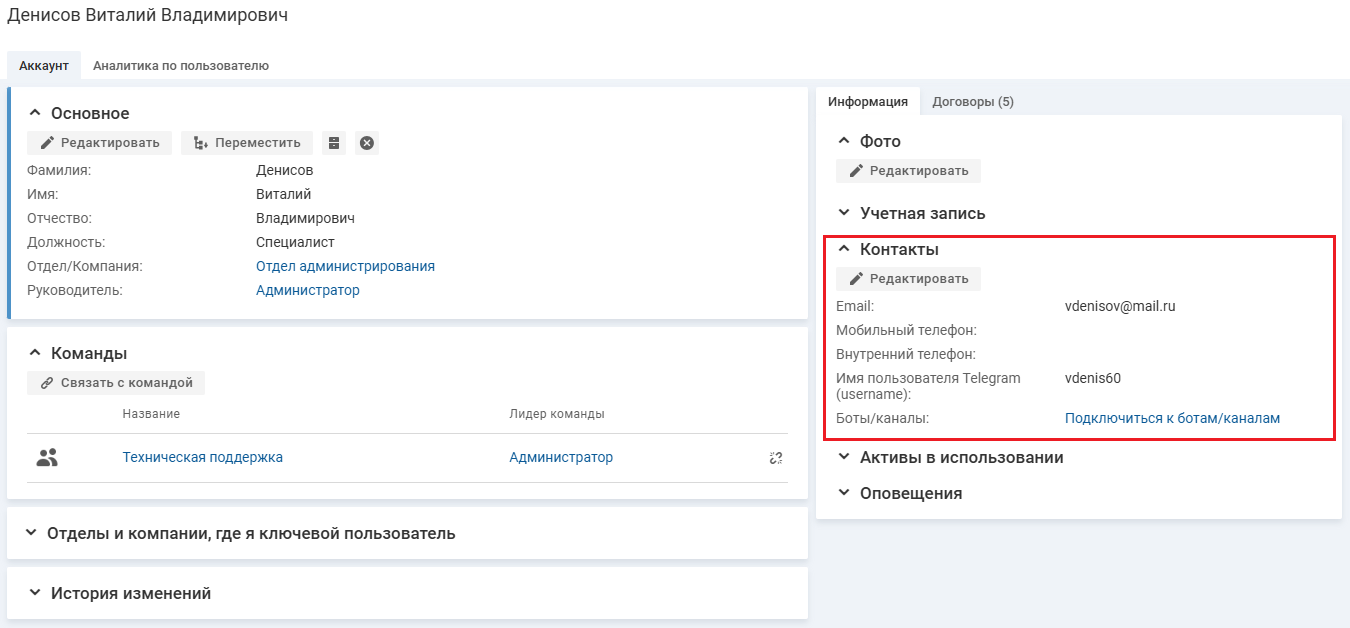
Task: Expand the Активы в использовании section
Action: (843, 457)
